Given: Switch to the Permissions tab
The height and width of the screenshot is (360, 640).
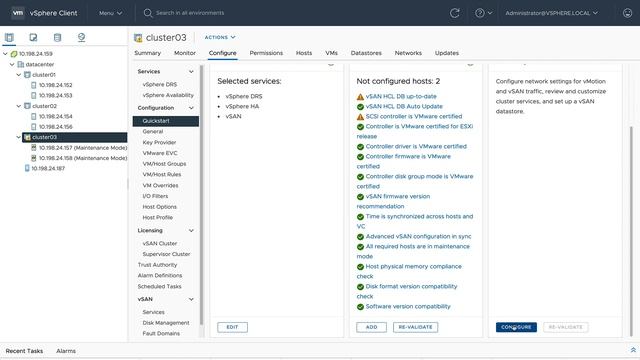Looking at the screenshot, I should [266, 53].
